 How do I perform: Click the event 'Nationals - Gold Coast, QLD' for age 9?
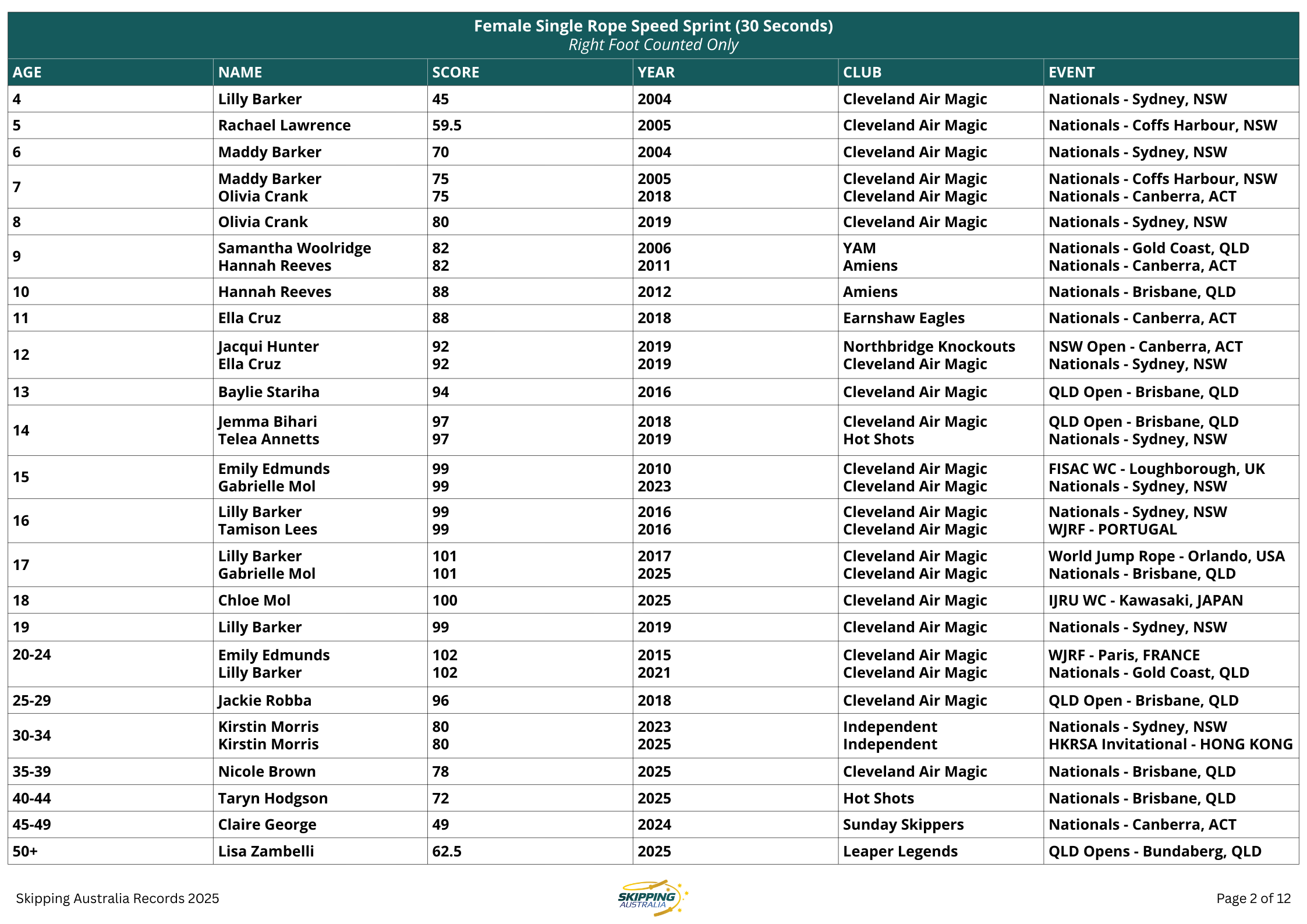point(1149,248)
